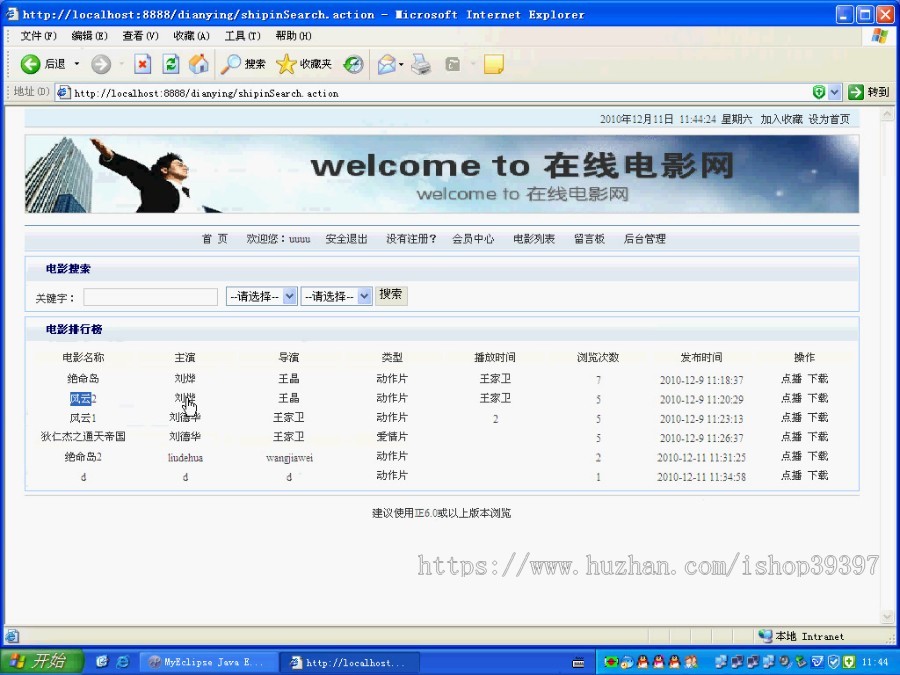Click the IE Back arrow icon
This screenshot has width=900, height=675.
pyautogui.click(x=30, y=64)
